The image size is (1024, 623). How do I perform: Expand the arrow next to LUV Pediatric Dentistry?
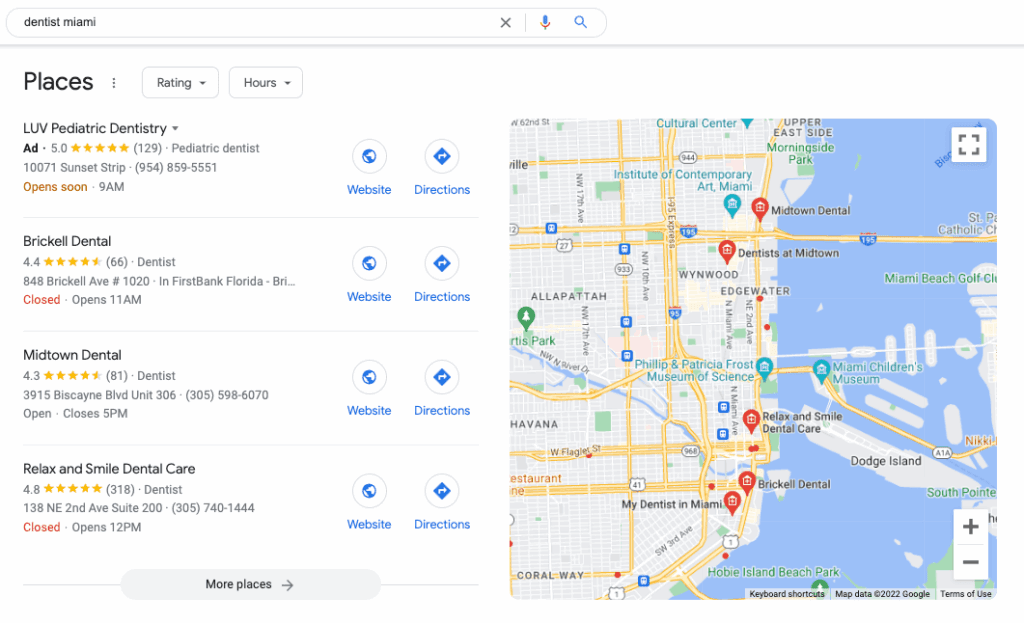175,129
